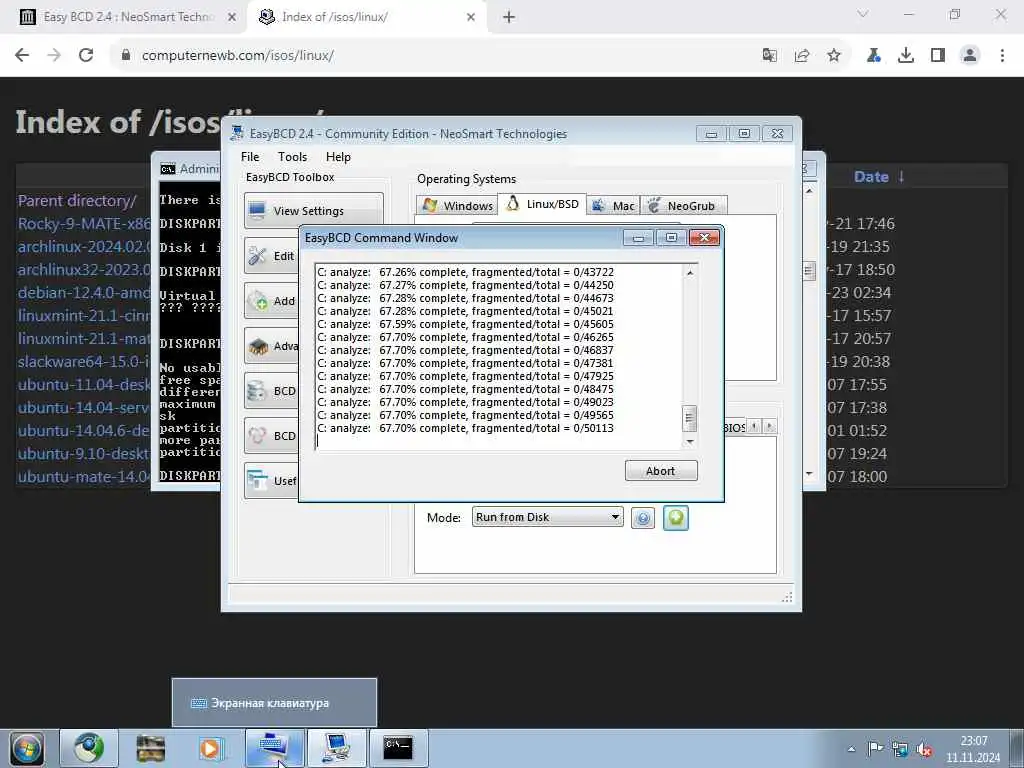The height and width of the screenshot is (768, 1024).
Task: Click the command prompt taskbar icon
Action: click(398, 748)
